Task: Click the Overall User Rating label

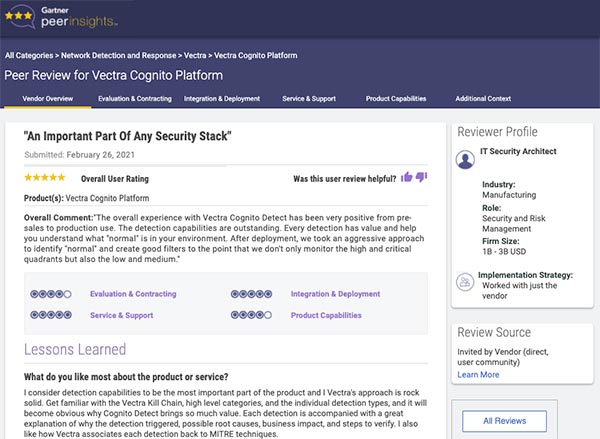Action: 115,179
